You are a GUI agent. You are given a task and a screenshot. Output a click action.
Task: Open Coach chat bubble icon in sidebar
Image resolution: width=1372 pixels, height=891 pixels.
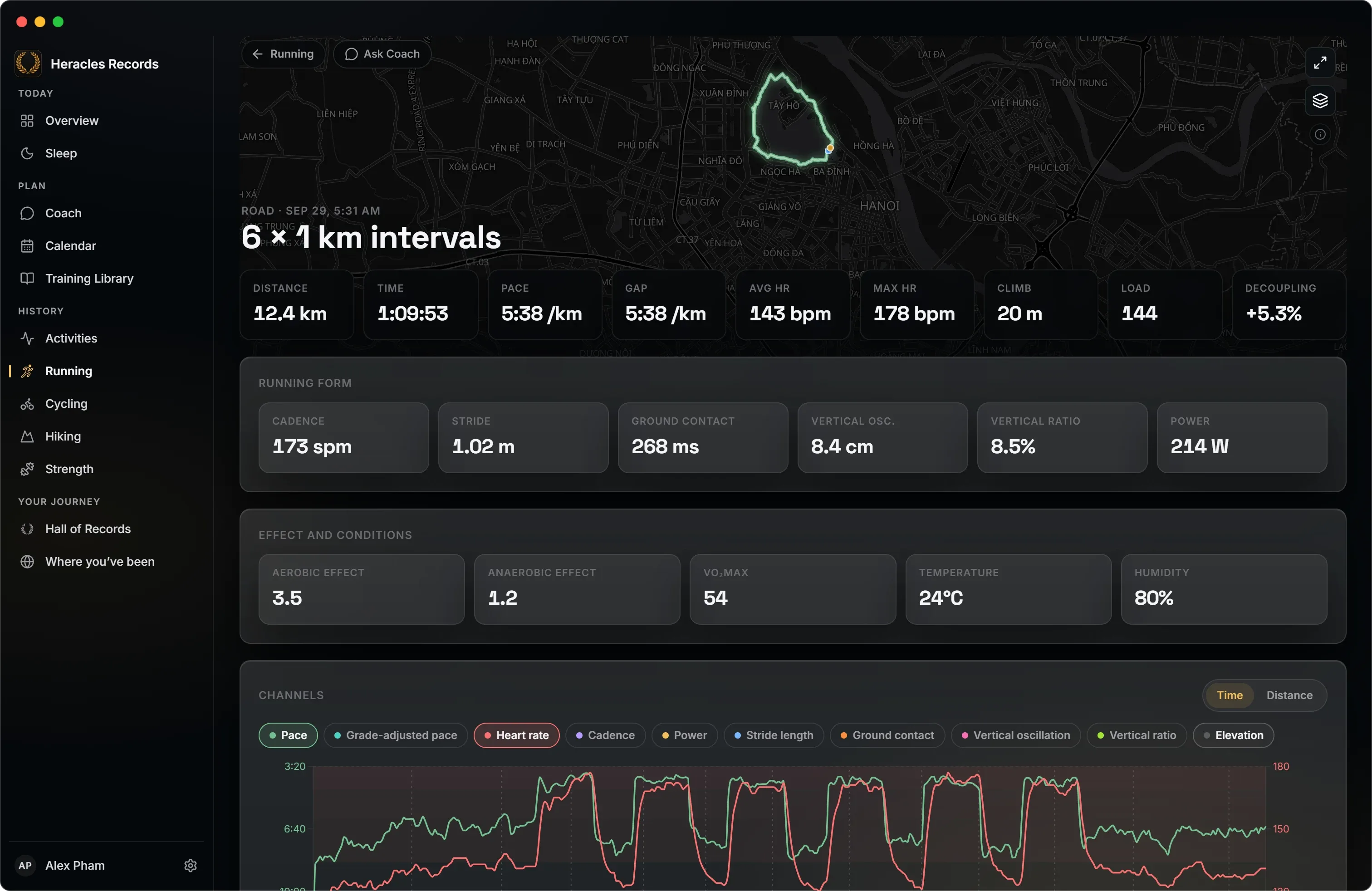(27, 213)
